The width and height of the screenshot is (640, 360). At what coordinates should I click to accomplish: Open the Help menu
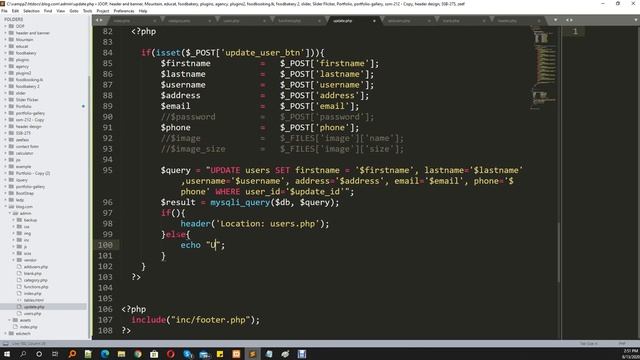pos(143,11)
